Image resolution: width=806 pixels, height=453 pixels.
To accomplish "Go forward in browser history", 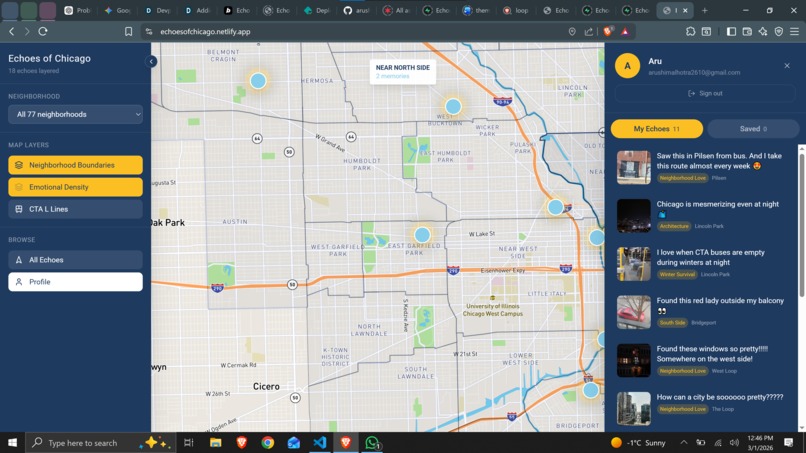I will tap(27, 31).
